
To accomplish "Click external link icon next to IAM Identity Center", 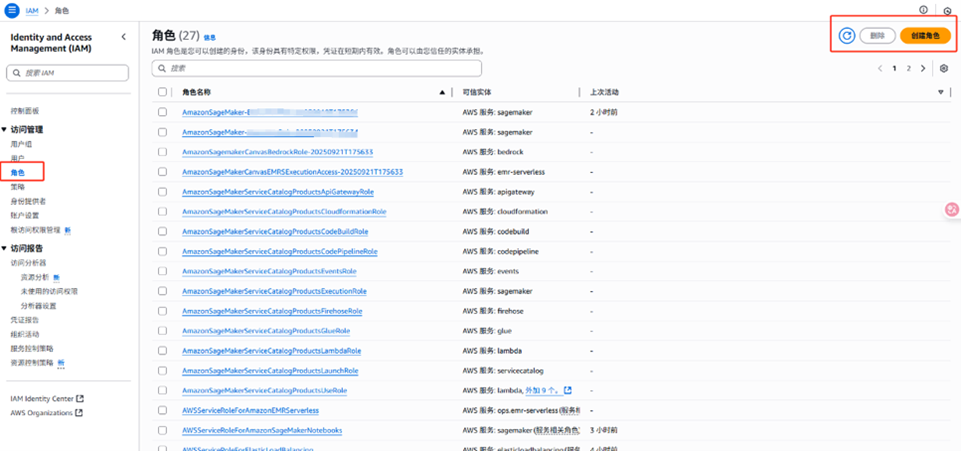I will [80, 398].
